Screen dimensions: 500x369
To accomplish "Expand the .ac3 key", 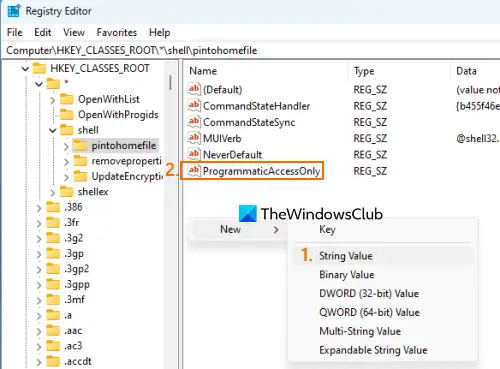I will tap(39, 346).
